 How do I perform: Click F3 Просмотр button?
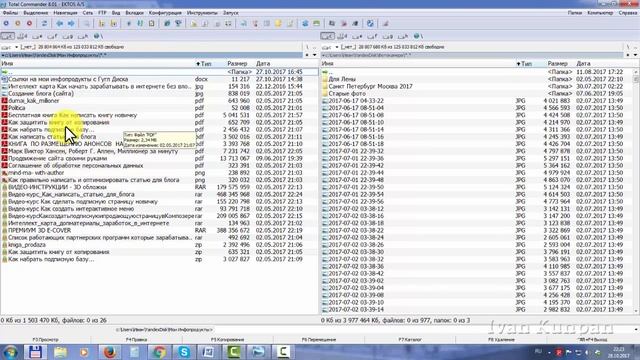[45, 340]
